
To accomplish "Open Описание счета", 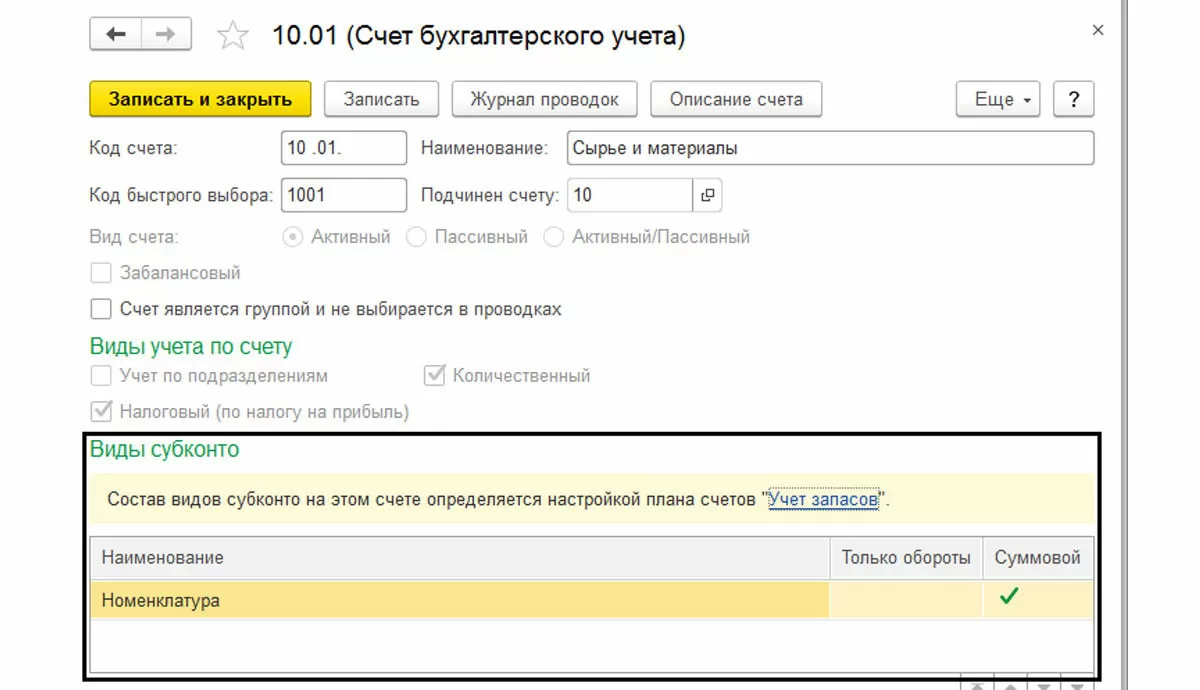I will click(736, 99).
